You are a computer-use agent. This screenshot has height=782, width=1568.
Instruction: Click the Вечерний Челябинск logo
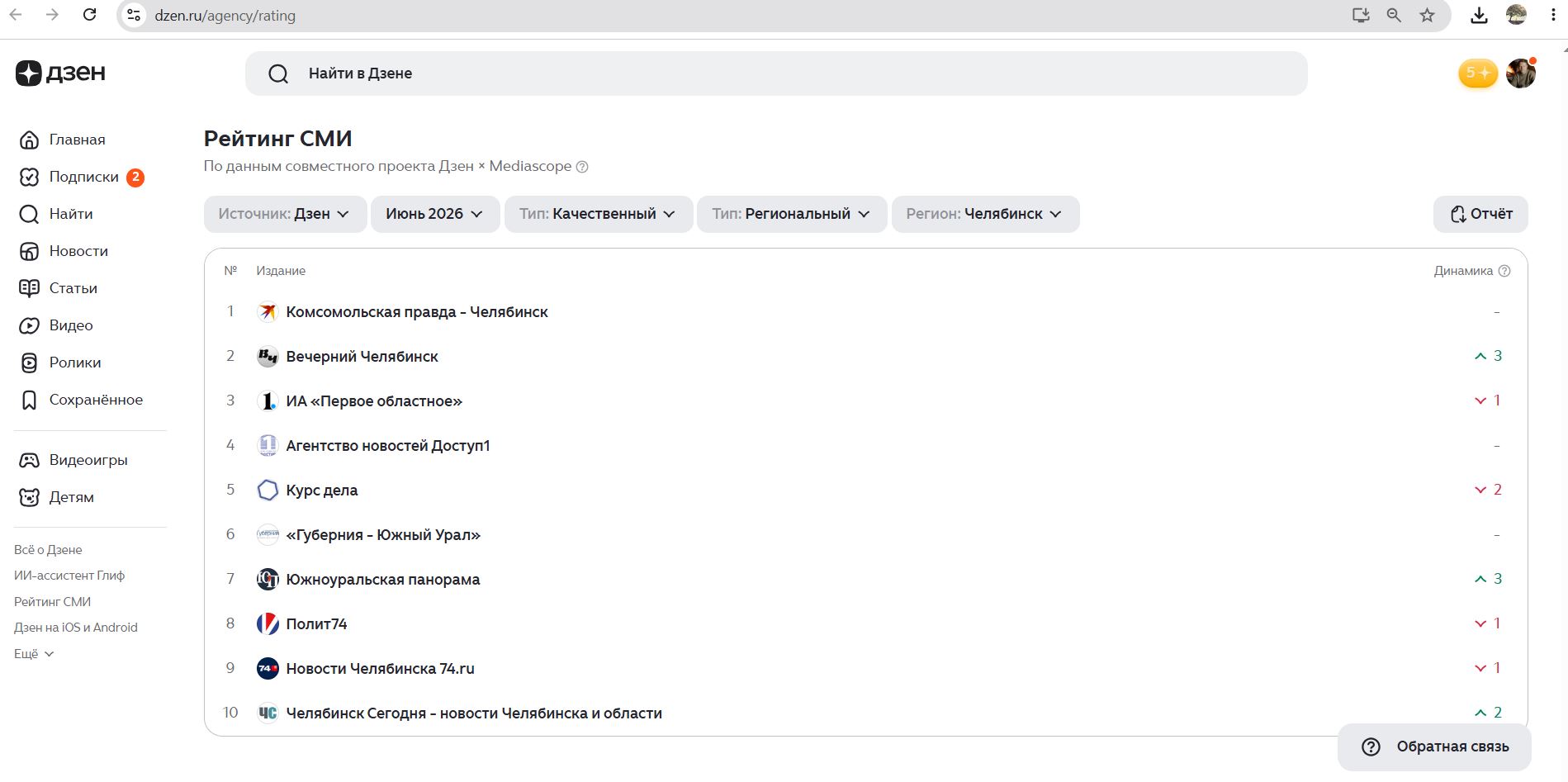coord(268,357)
